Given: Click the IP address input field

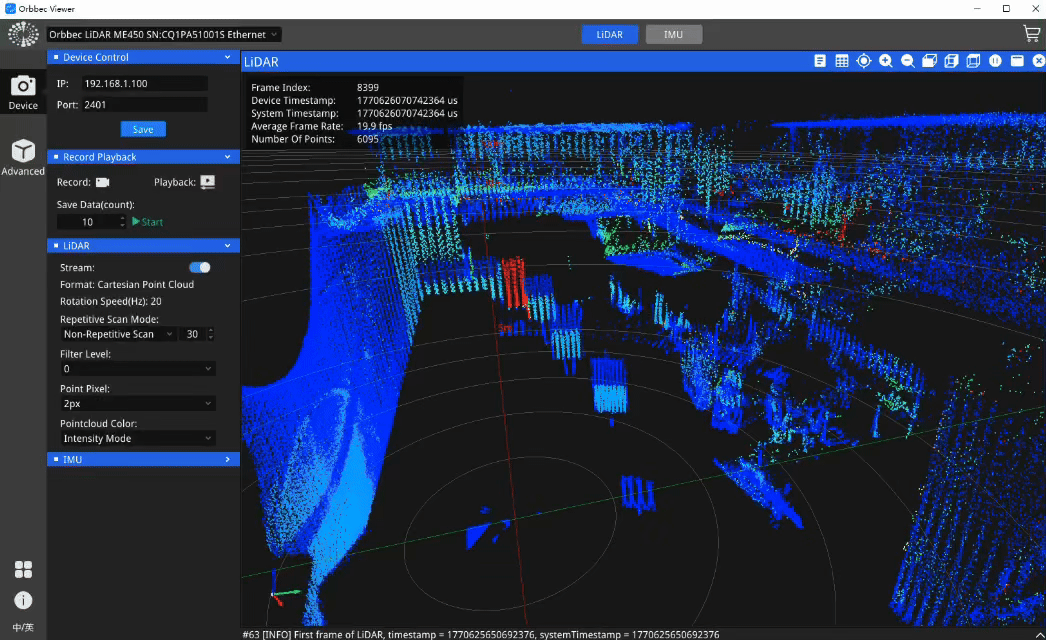Looking at the screenshot, I should [x=144, y=83].
